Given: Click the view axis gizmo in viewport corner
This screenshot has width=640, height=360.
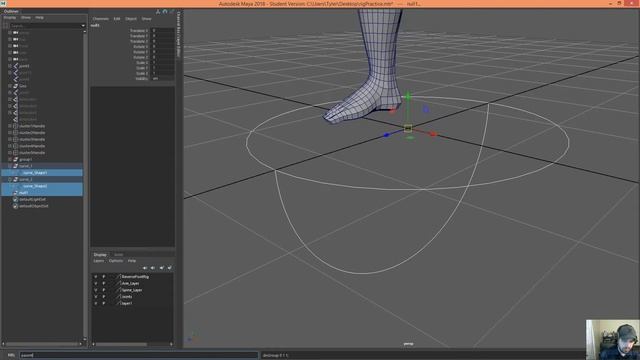Looking at the screenshot, I should click(193, 337).
